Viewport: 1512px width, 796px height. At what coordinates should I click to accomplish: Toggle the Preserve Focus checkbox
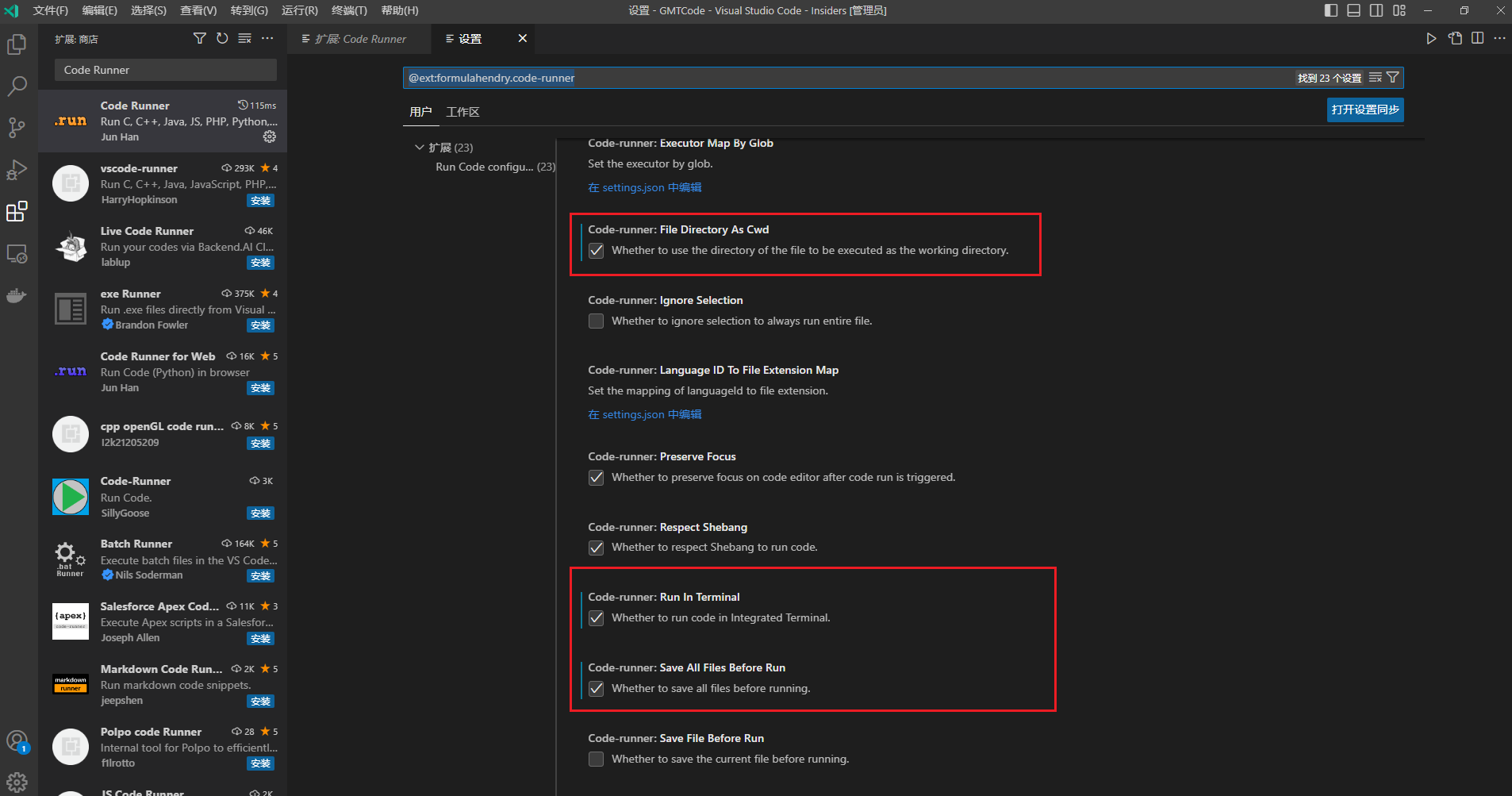click(597, 478)
